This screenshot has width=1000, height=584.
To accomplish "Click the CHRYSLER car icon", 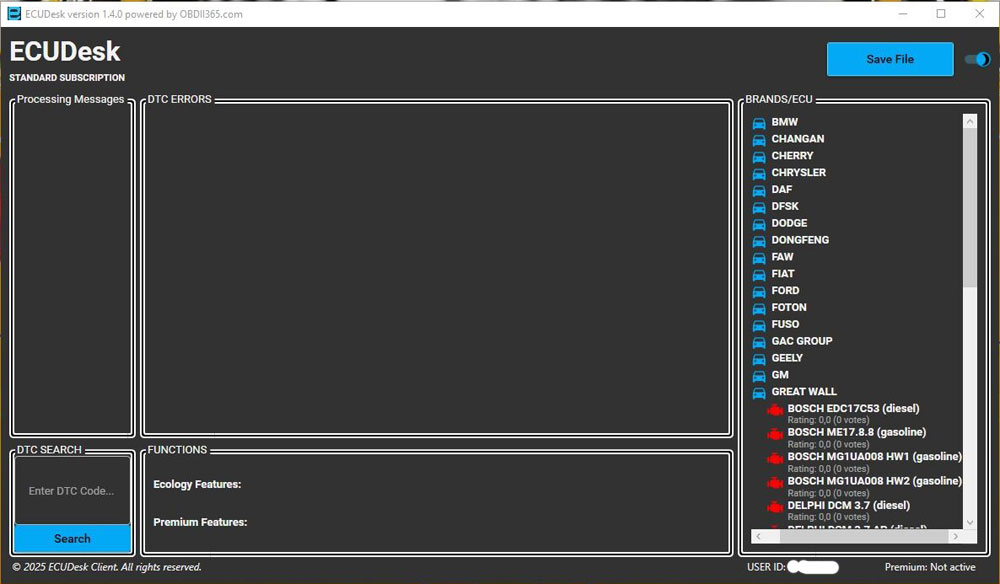I will 759,173.
